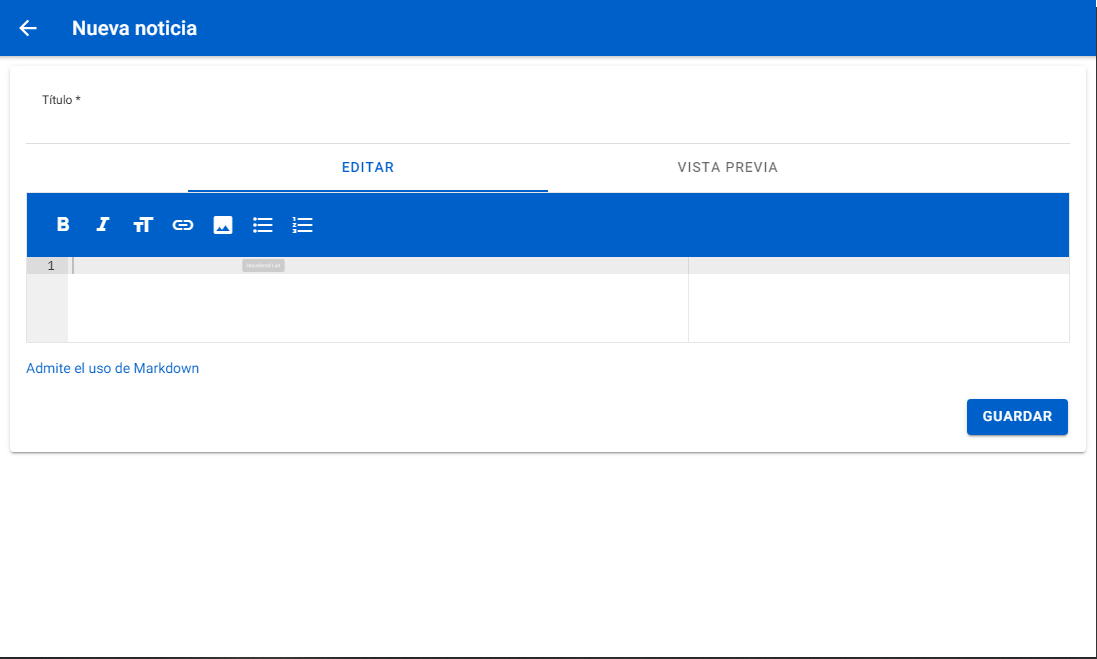This screenshot has width=1097, height=659.
Task: Apply italic formatting in editor toolbar
Action: pos(102,225)
